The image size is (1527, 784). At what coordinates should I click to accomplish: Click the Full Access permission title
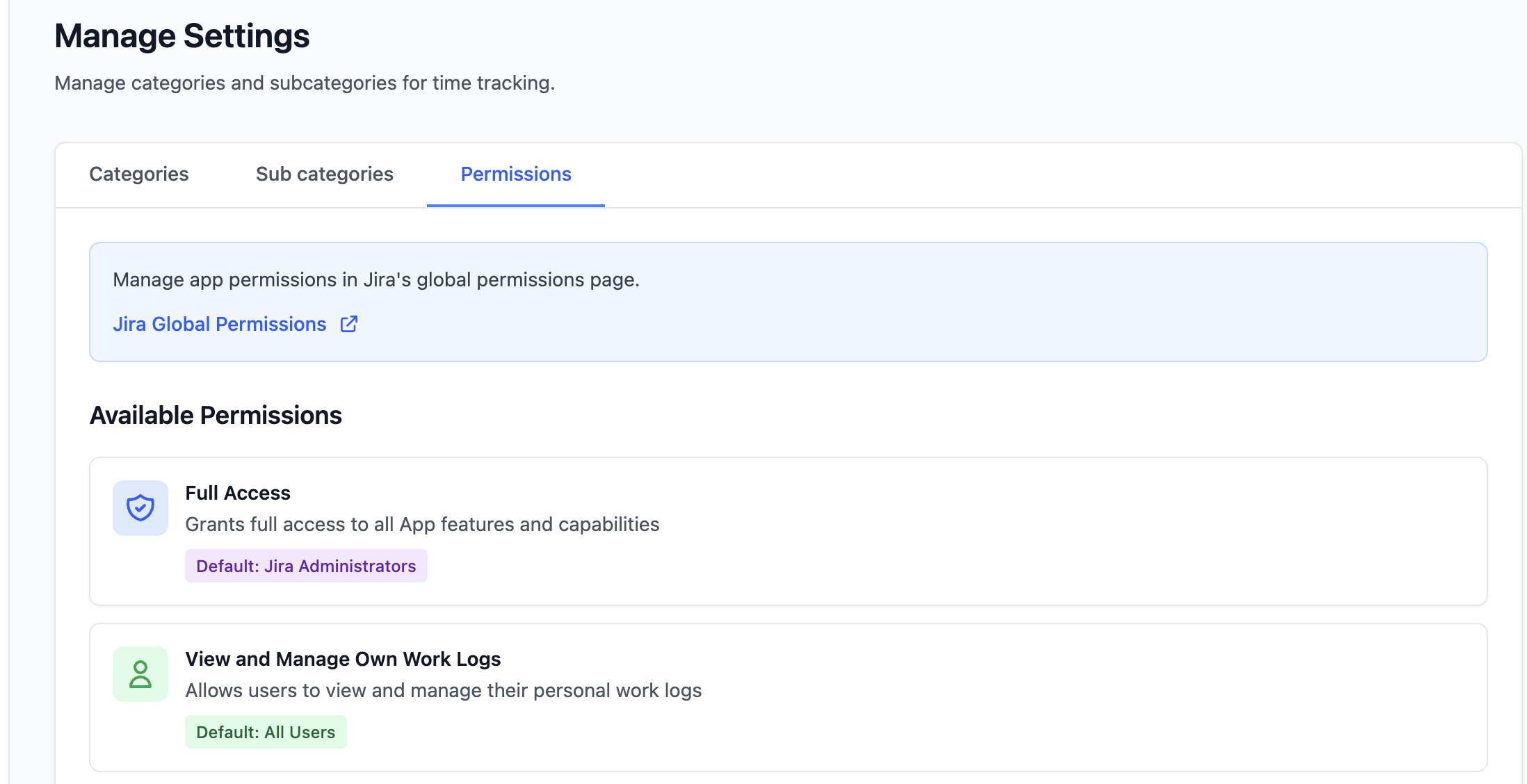(x=237, y=493)
